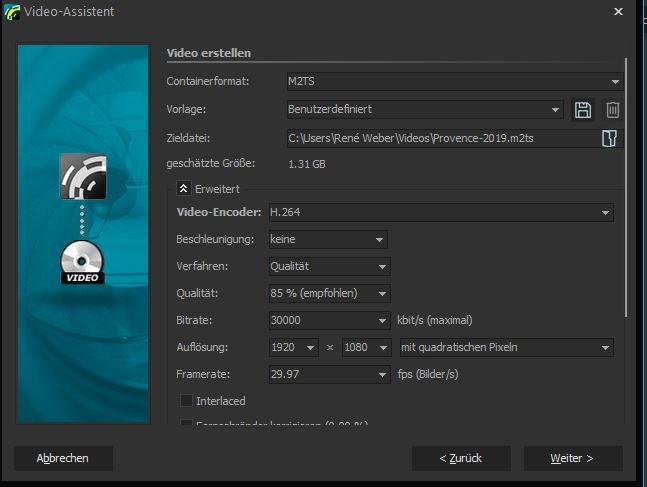
Task: Click the browse target file icon
Action: point(609,138)
